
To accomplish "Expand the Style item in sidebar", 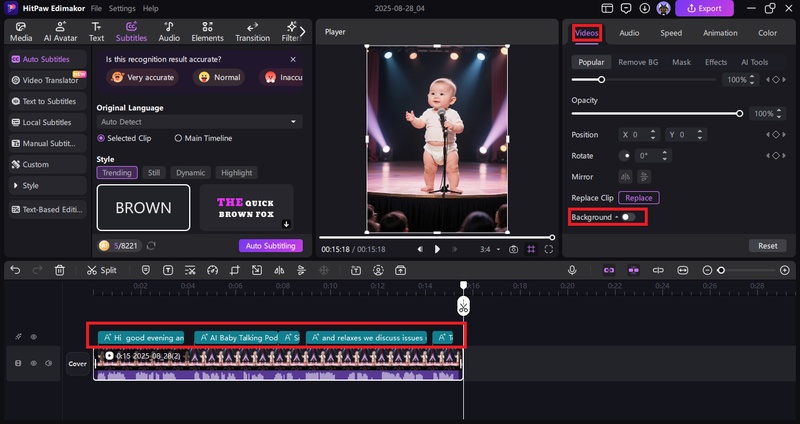I will [47, 186].
